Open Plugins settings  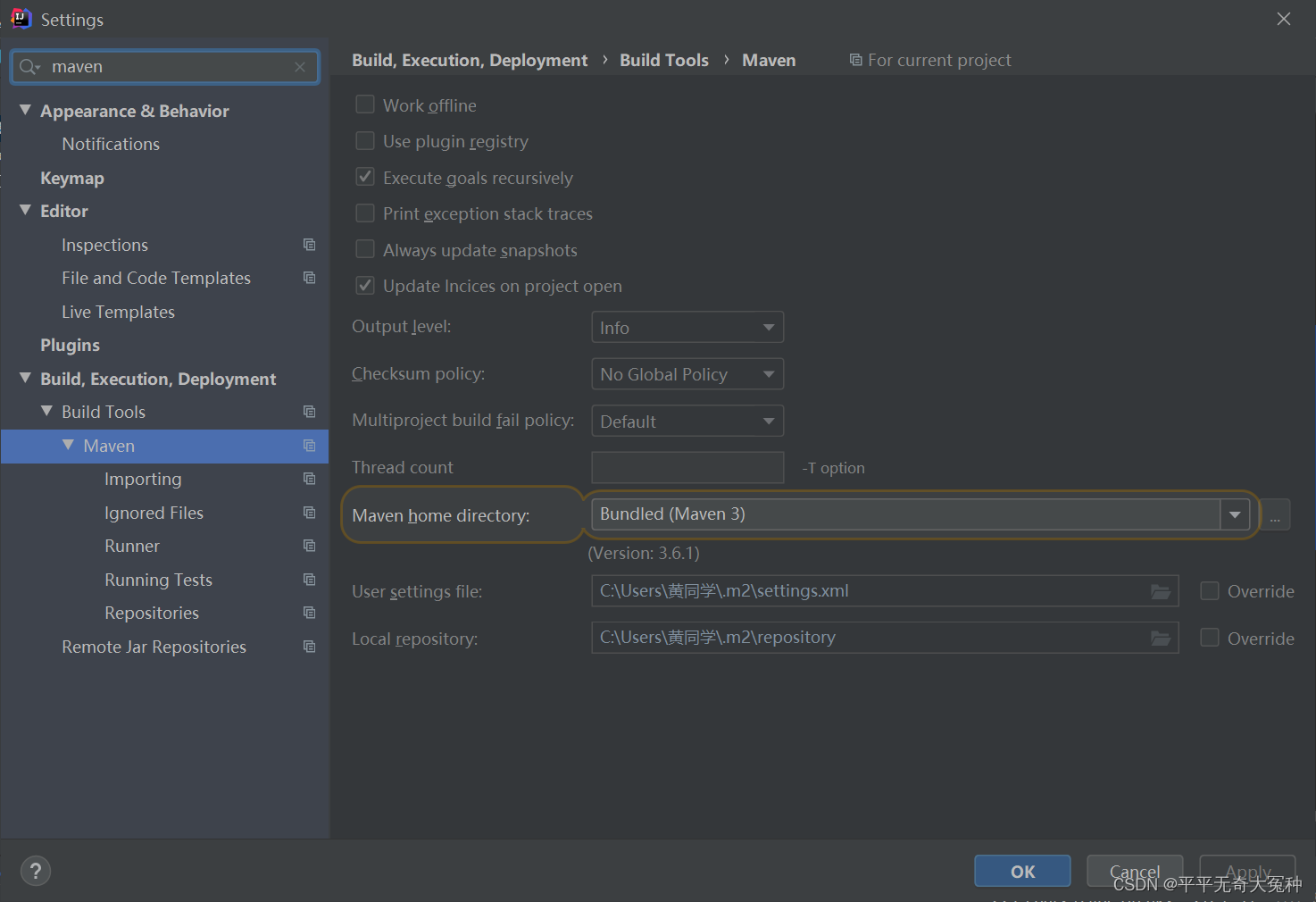[x=70, y=345]
